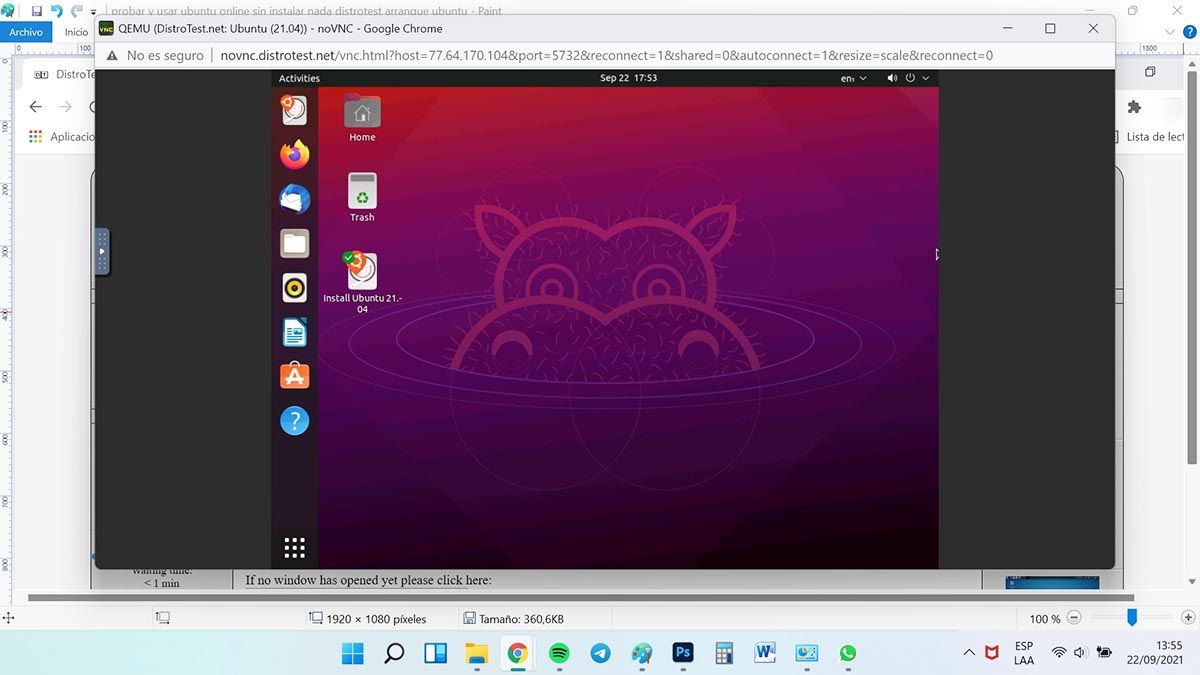The image size is (1200, 675).
Task: Click the Help question mark icon
Action: 294,421
